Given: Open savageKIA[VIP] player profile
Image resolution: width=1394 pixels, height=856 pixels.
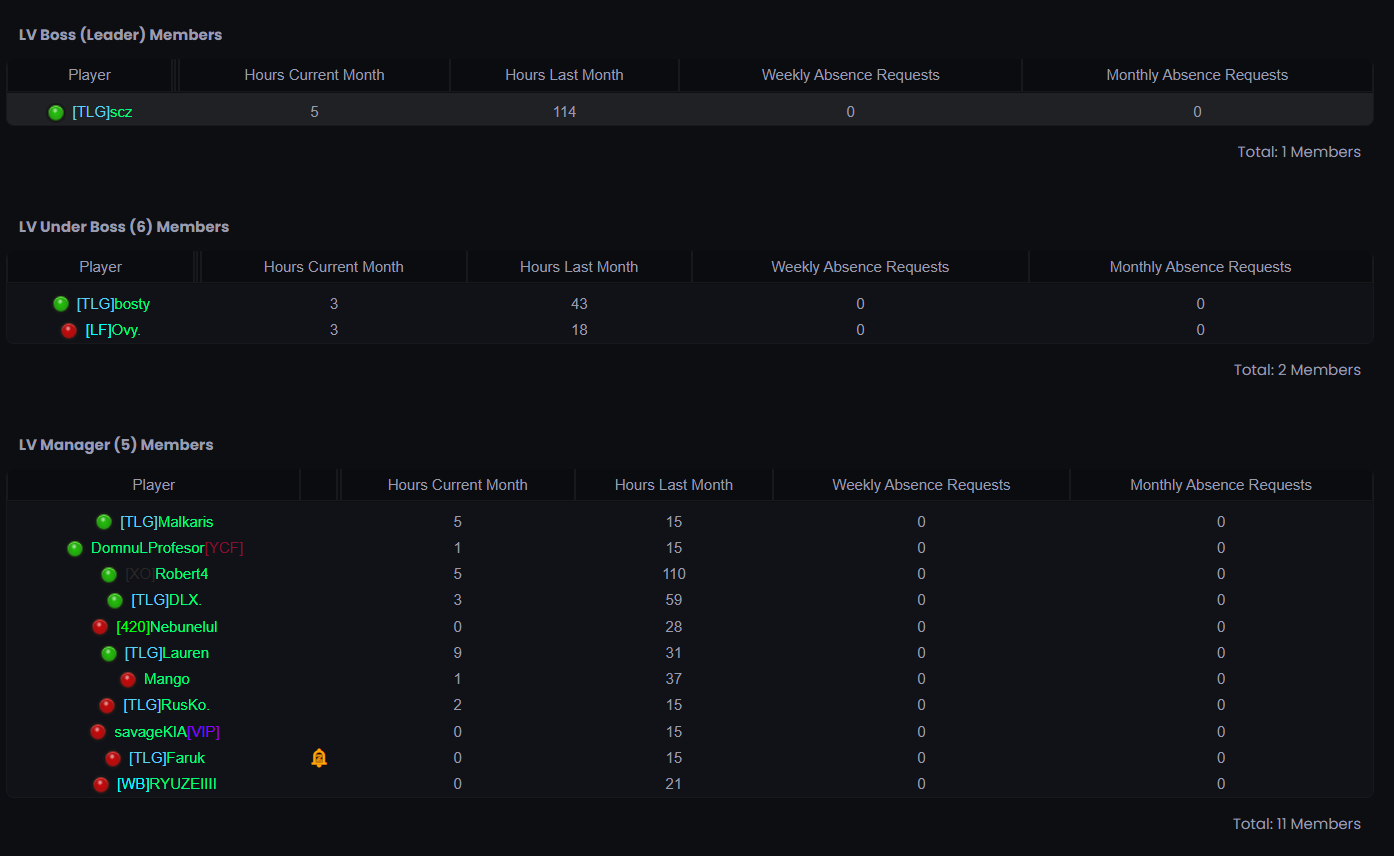Looking at the screenshot, I should coord(167,732).
